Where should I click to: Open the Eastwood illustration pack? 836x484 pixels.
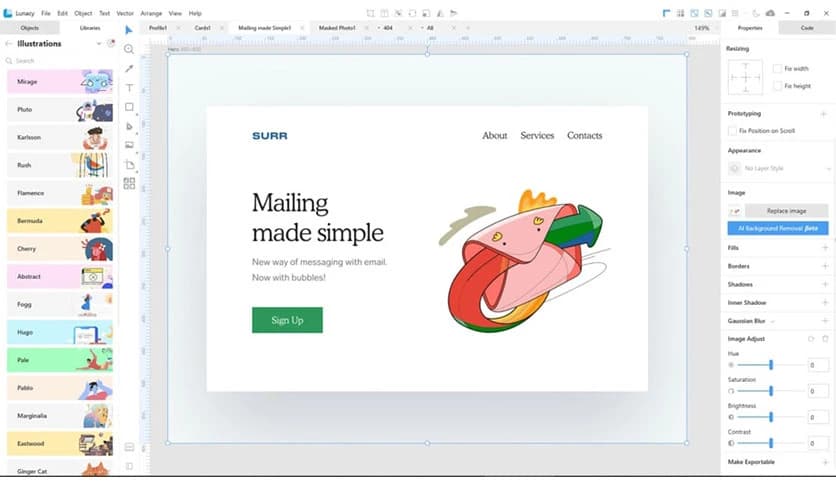coord(60,443)
